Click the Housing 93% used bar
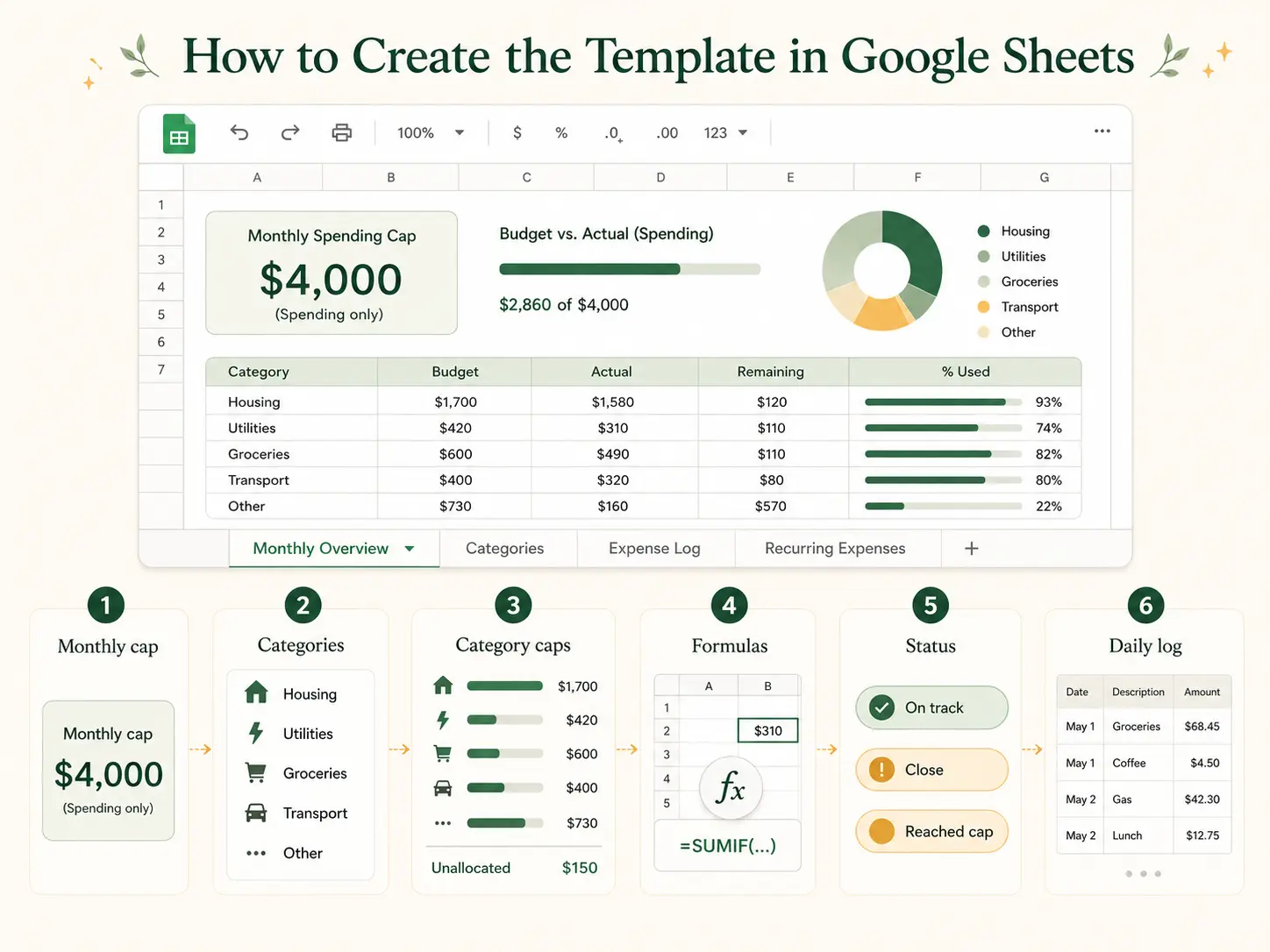 point(943,402)
